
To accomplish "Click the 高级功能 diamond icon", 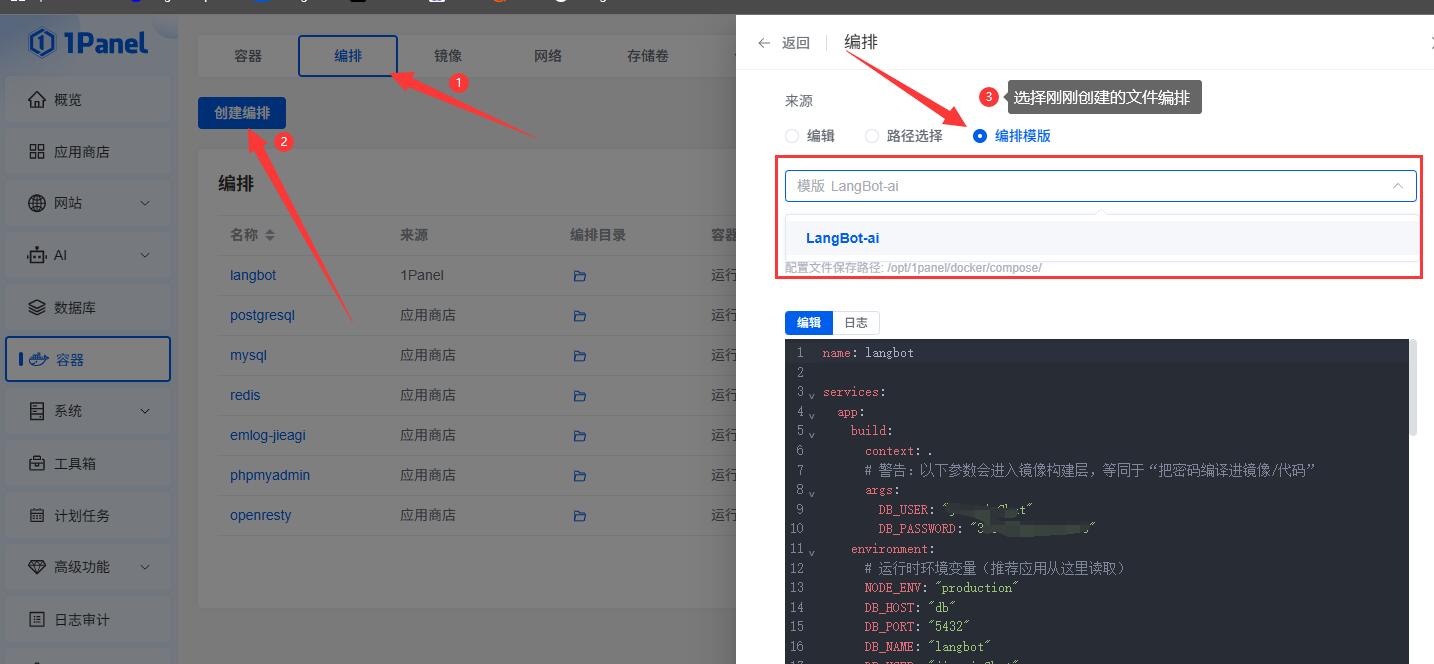I will (37, 567).
